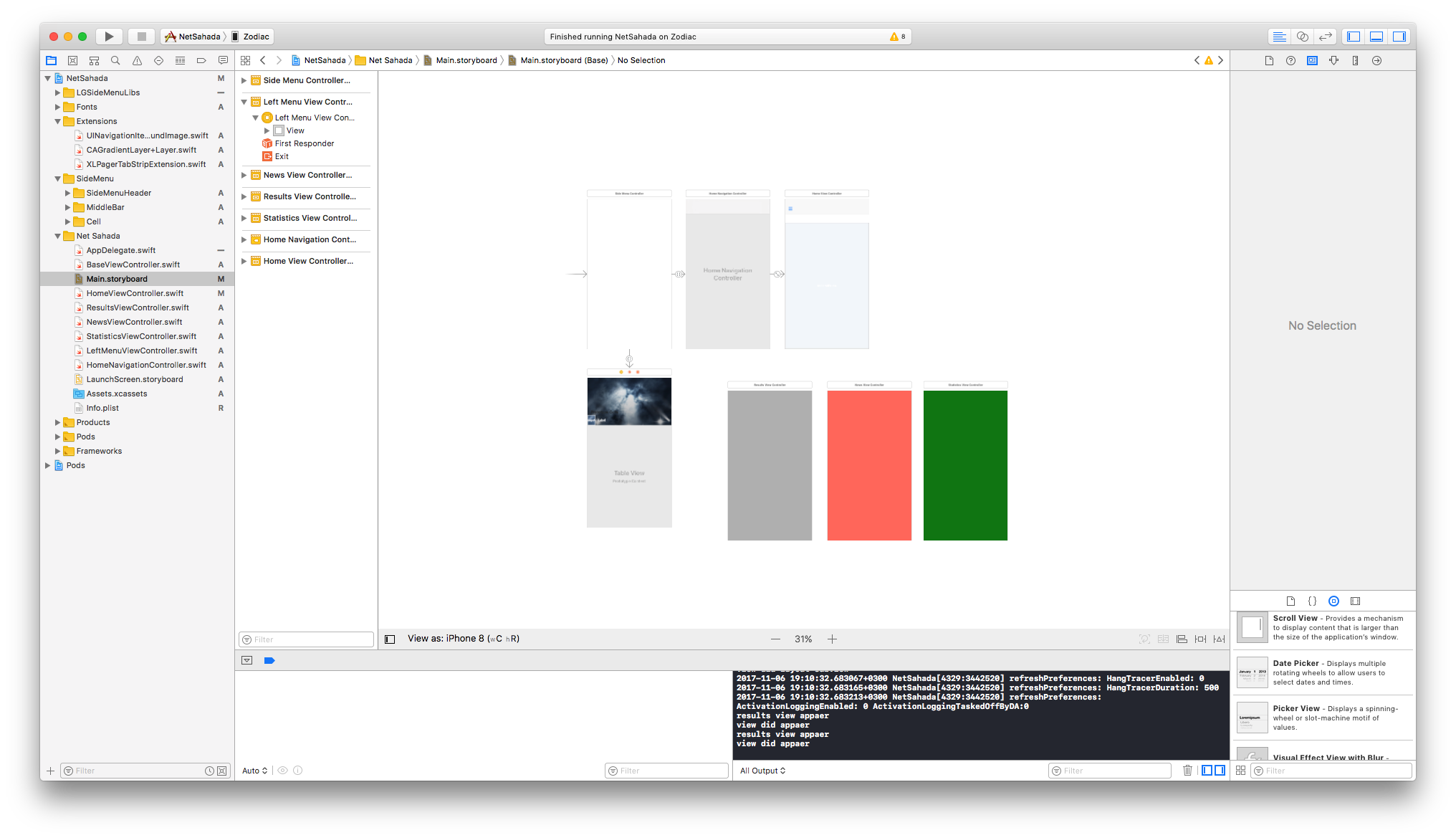Viewport: 1456px width, 838px height.
Task: Zoom in the storyboard canvas
Action: coord(832,639)
